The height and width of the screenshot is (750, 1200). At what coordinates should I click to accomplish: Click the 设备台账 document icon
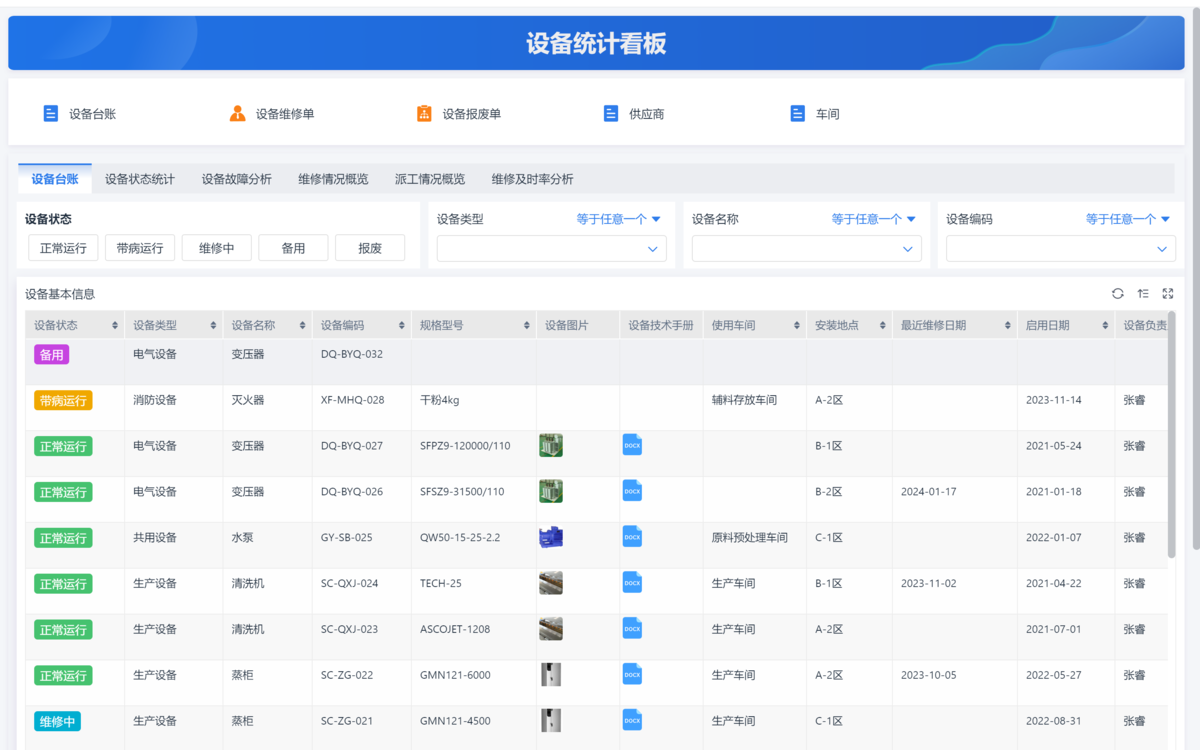pos(51,114)
